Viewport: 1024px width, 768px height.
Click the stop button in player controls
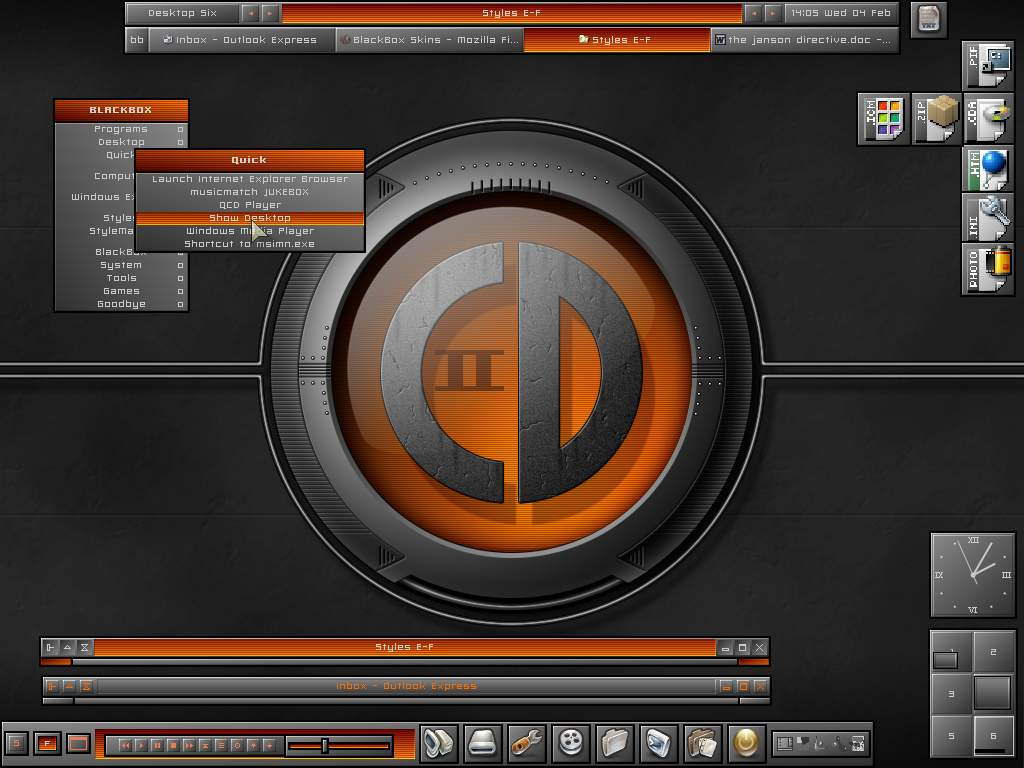[x=173, y=745]
